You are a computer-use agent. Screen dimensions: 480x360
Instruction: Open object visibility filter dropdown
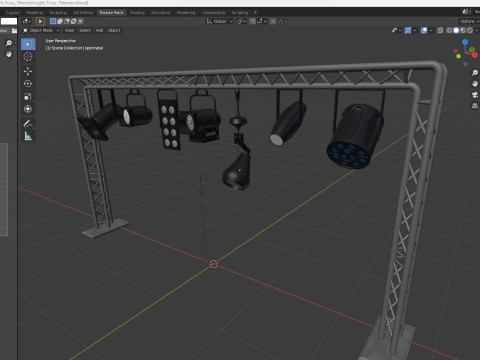[x=396, y=31]
